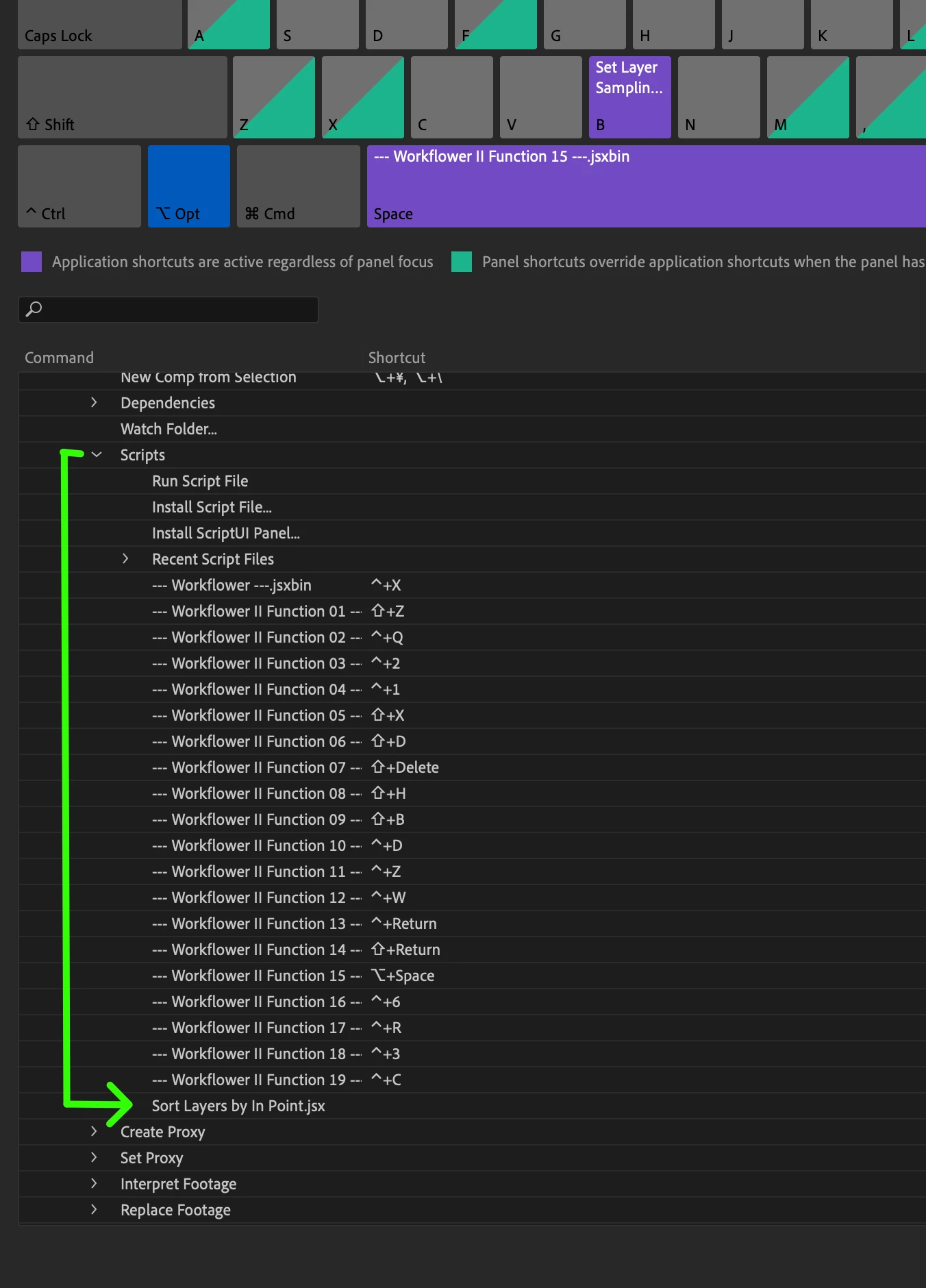Expand the Create Proxy group
926x1288 pixels.
coord(94,1131)
